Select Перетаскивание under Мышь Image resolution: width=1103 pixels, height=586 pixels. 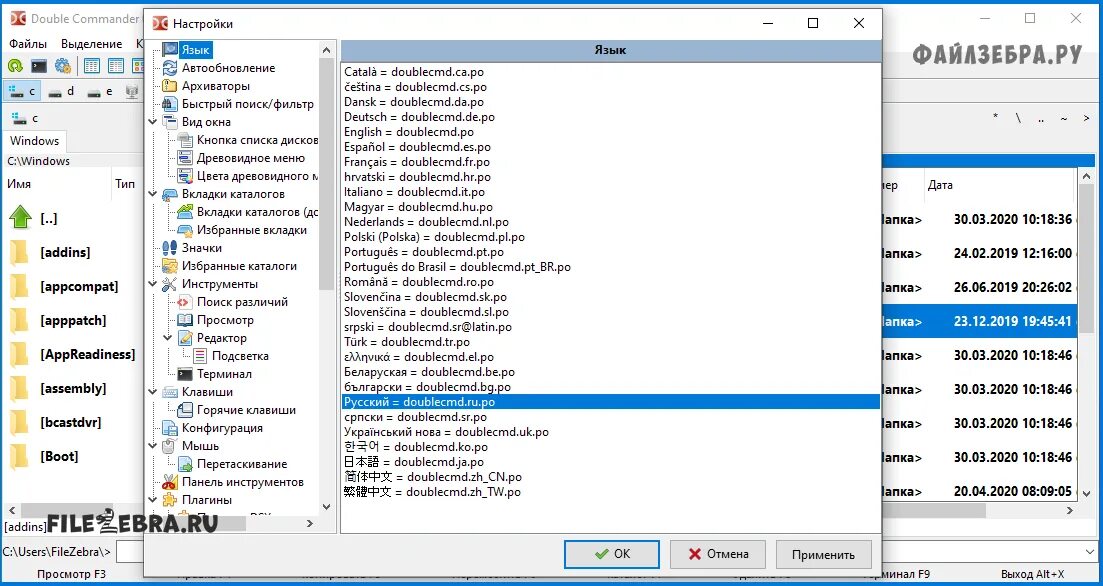tap(242, 464)
